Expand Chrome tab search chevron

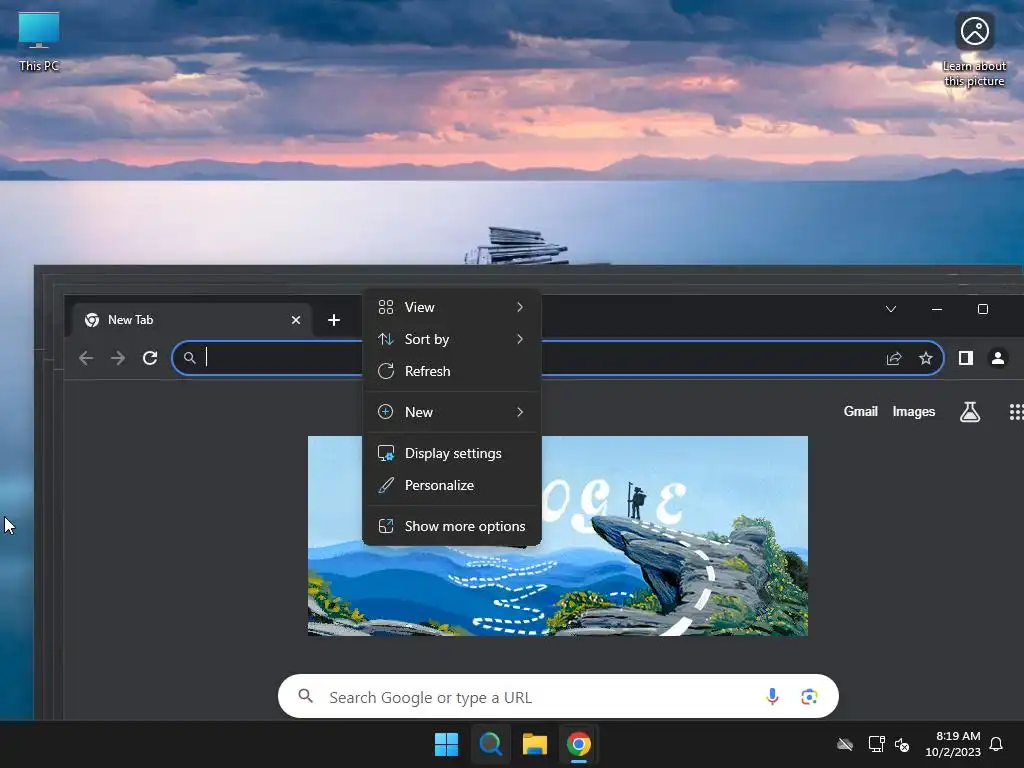tap(891, 309)
